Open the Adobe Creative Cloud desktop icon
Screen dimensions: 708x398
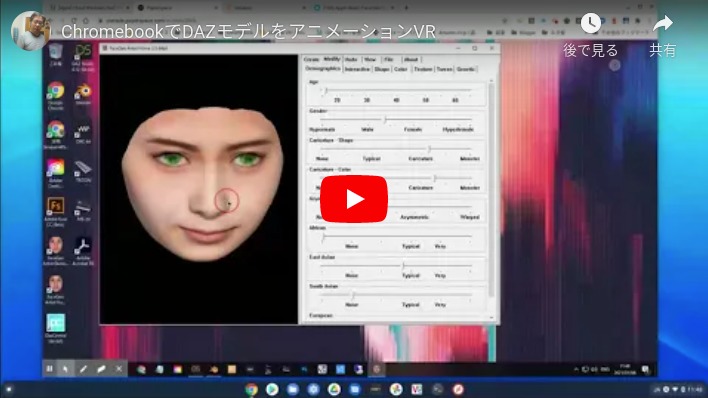pos(56,173)
